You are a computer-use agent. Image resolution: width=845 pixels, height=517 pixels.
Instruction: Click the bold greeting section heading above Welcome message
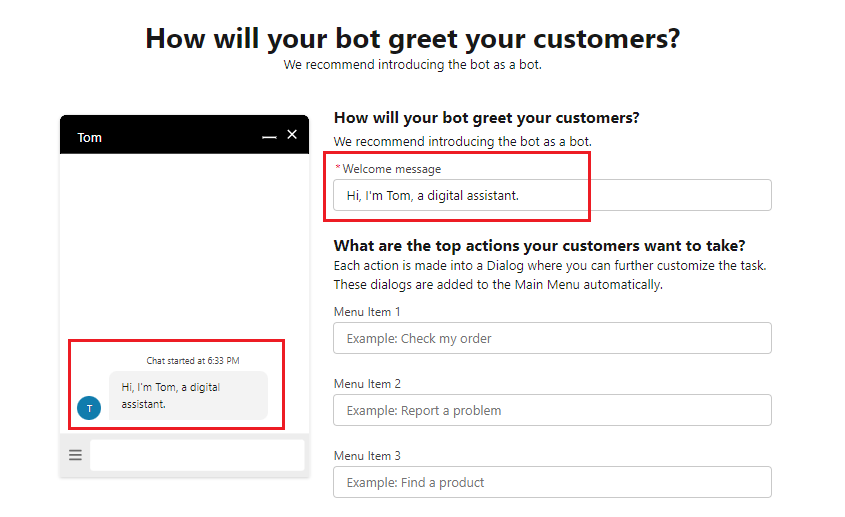(486, 118)
